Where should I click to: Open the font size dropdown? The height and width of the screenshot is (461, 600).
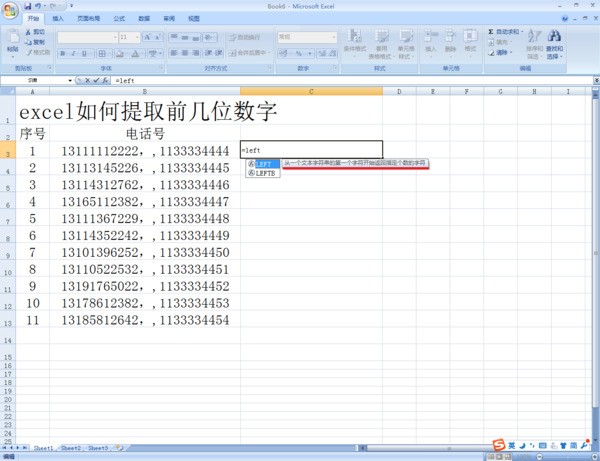[x=137, y=37]
